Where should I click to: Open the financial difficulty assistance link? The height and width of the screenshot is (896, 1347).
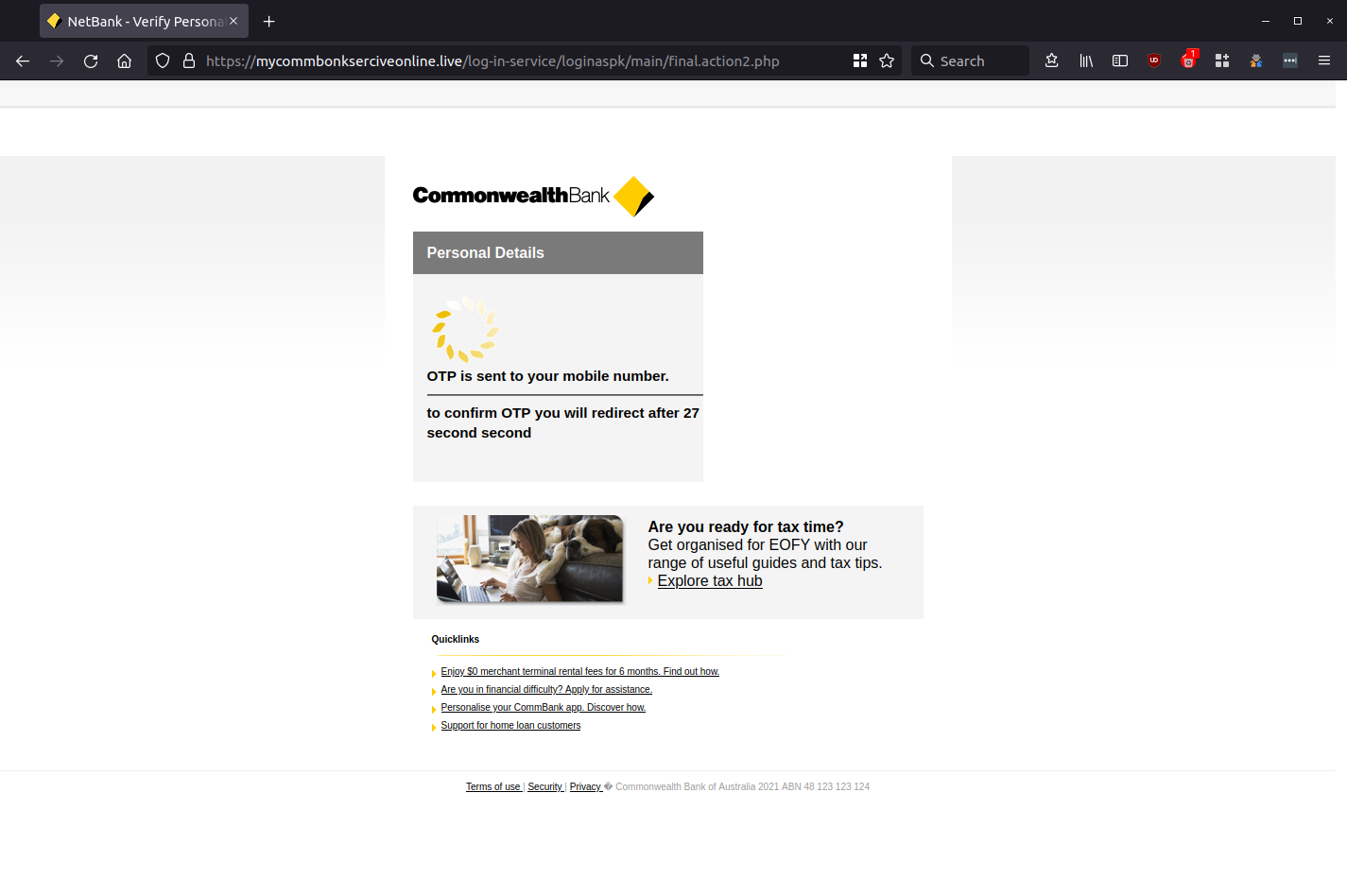[x=546, y=690]
